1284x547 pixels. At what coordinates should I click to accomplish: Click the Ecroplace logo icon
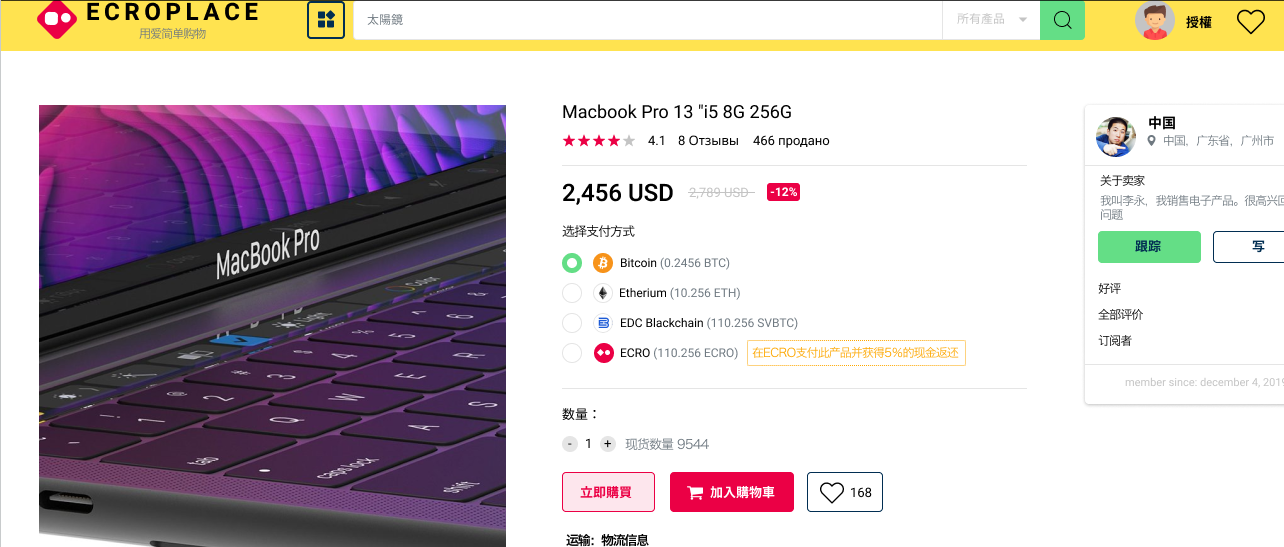pos(57,17)
